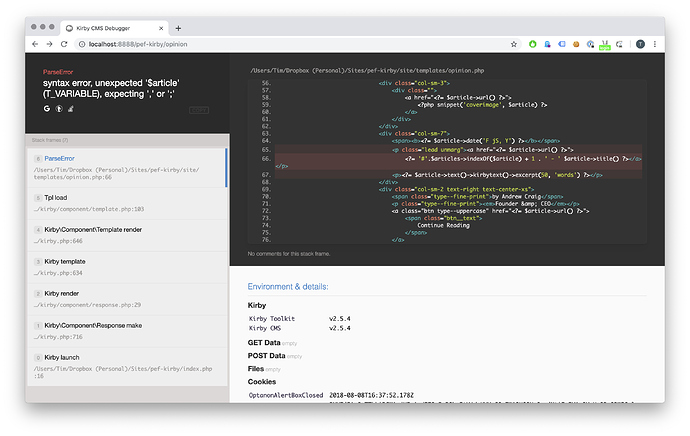690x436 pixels.
Task: Click the POST Data section label
Action: point(266,355)
